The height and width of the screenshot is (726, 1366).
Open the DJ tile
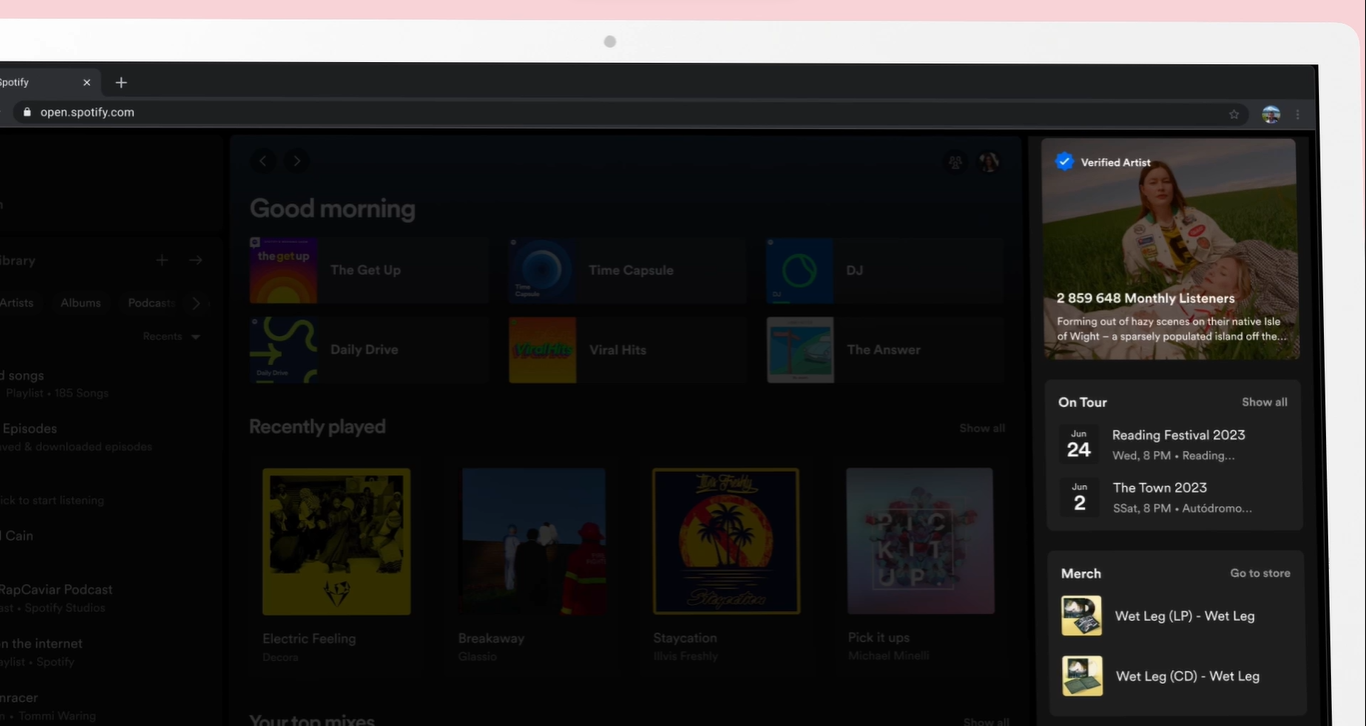tap(885, 270)
